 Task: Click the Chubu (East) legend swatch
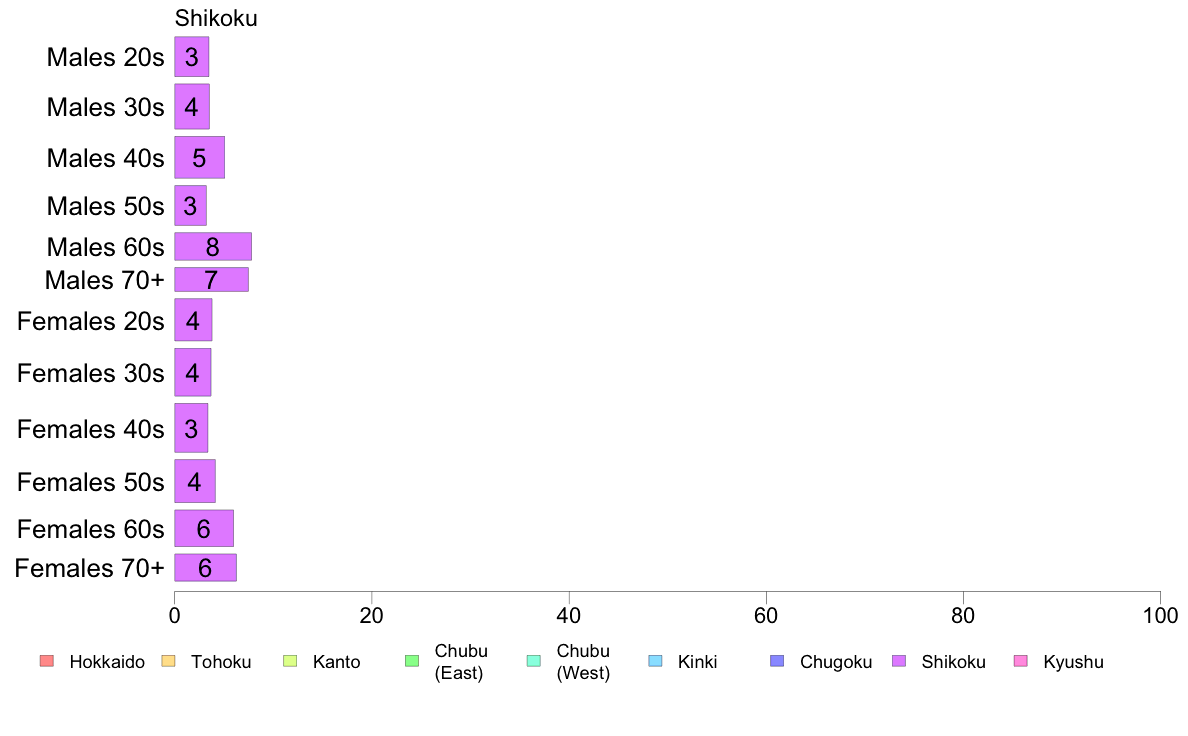pos(412,661)
